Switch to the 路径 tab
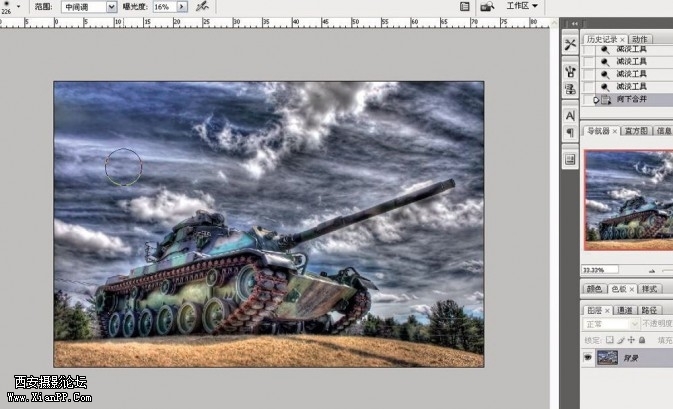 [649, 310]
